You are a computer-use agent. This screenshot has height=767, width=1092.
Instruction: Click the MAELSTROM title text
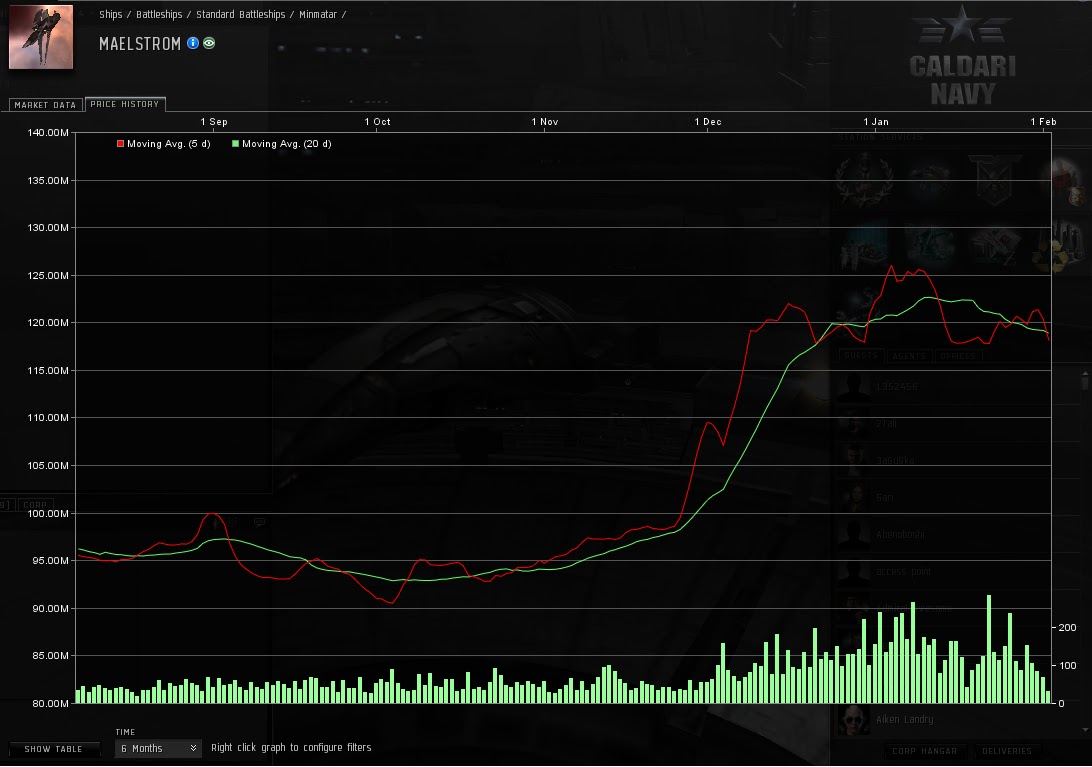[x=140, y=44]
